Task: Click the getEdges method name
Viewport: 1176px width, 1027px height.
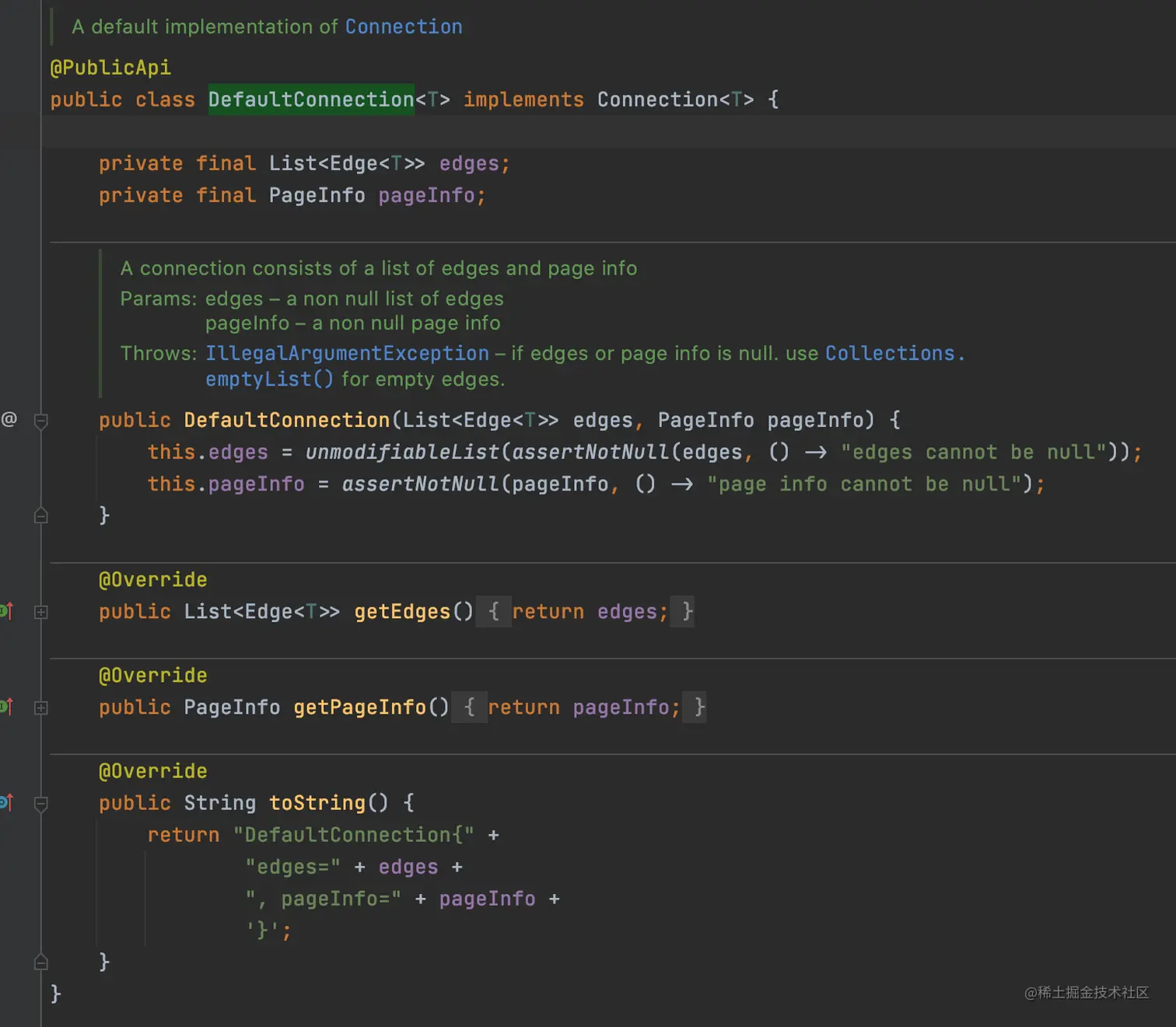Action: point(402,612)
